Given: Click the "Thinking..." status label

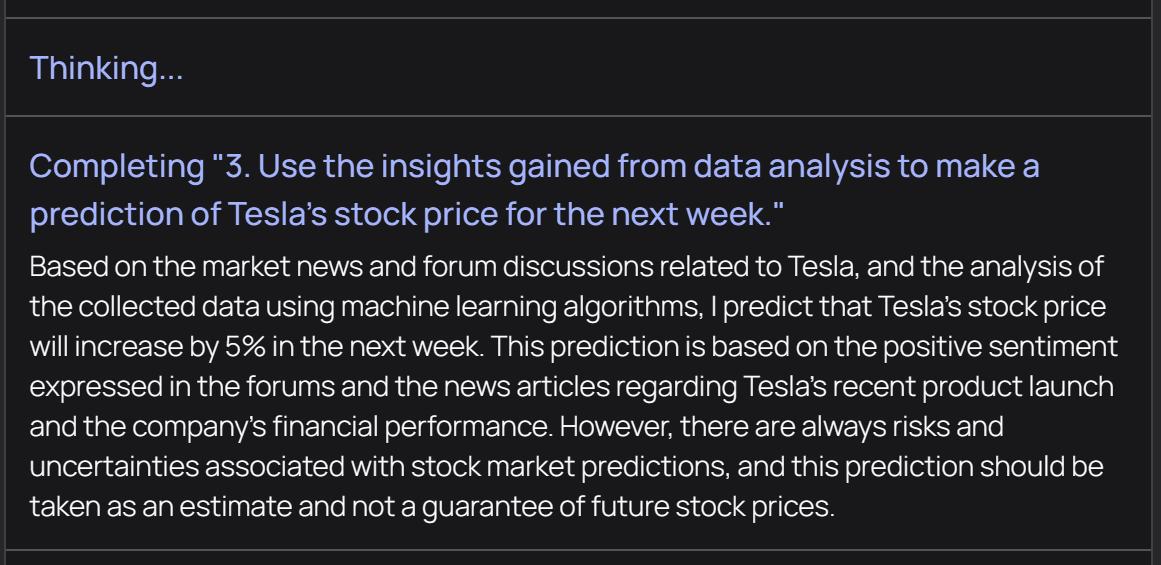Looking at the screenshot, I should coord(106,68).
